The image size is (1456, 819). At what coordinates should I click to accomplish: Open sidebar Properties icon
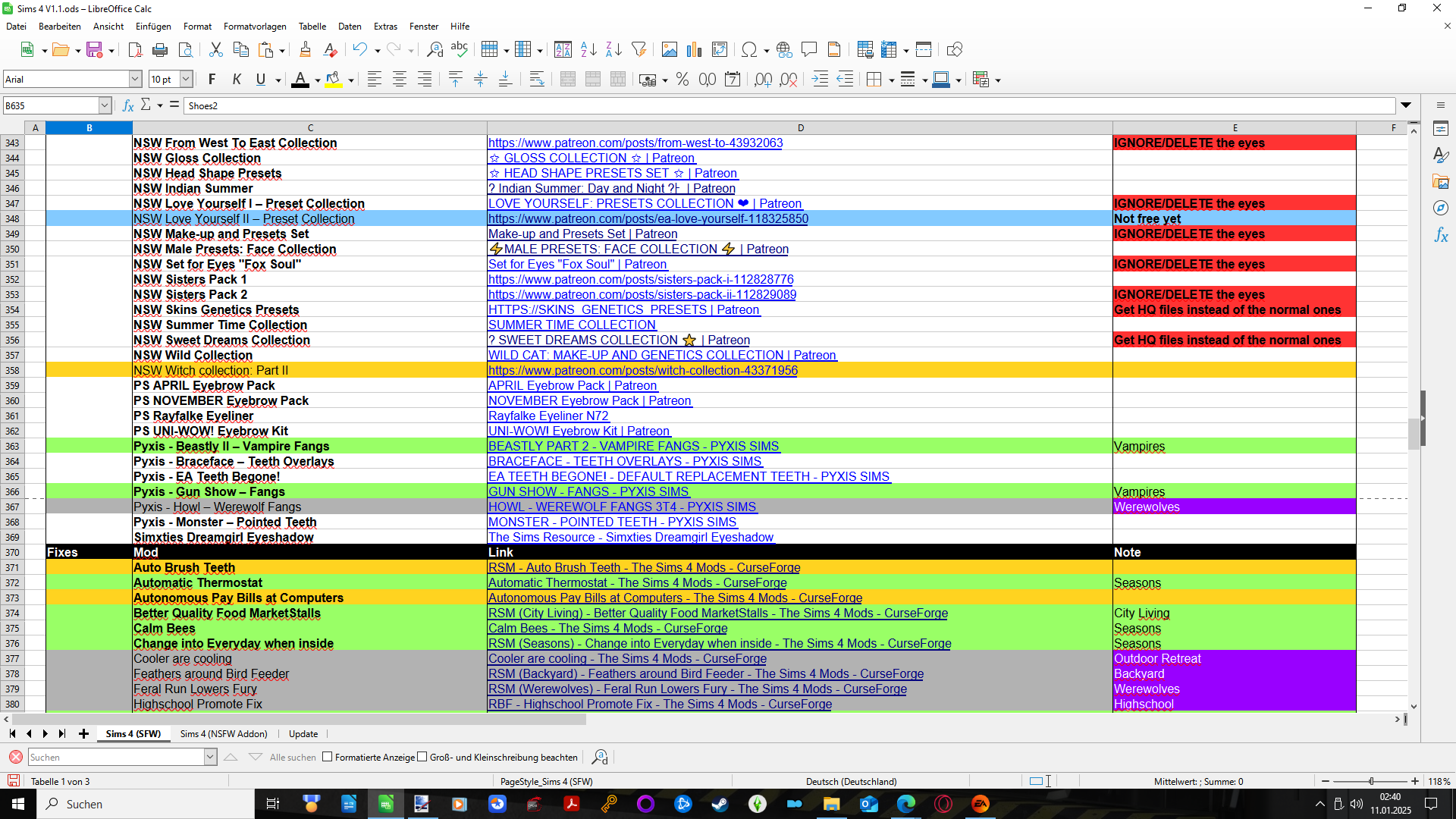[x=1441, y=129]
